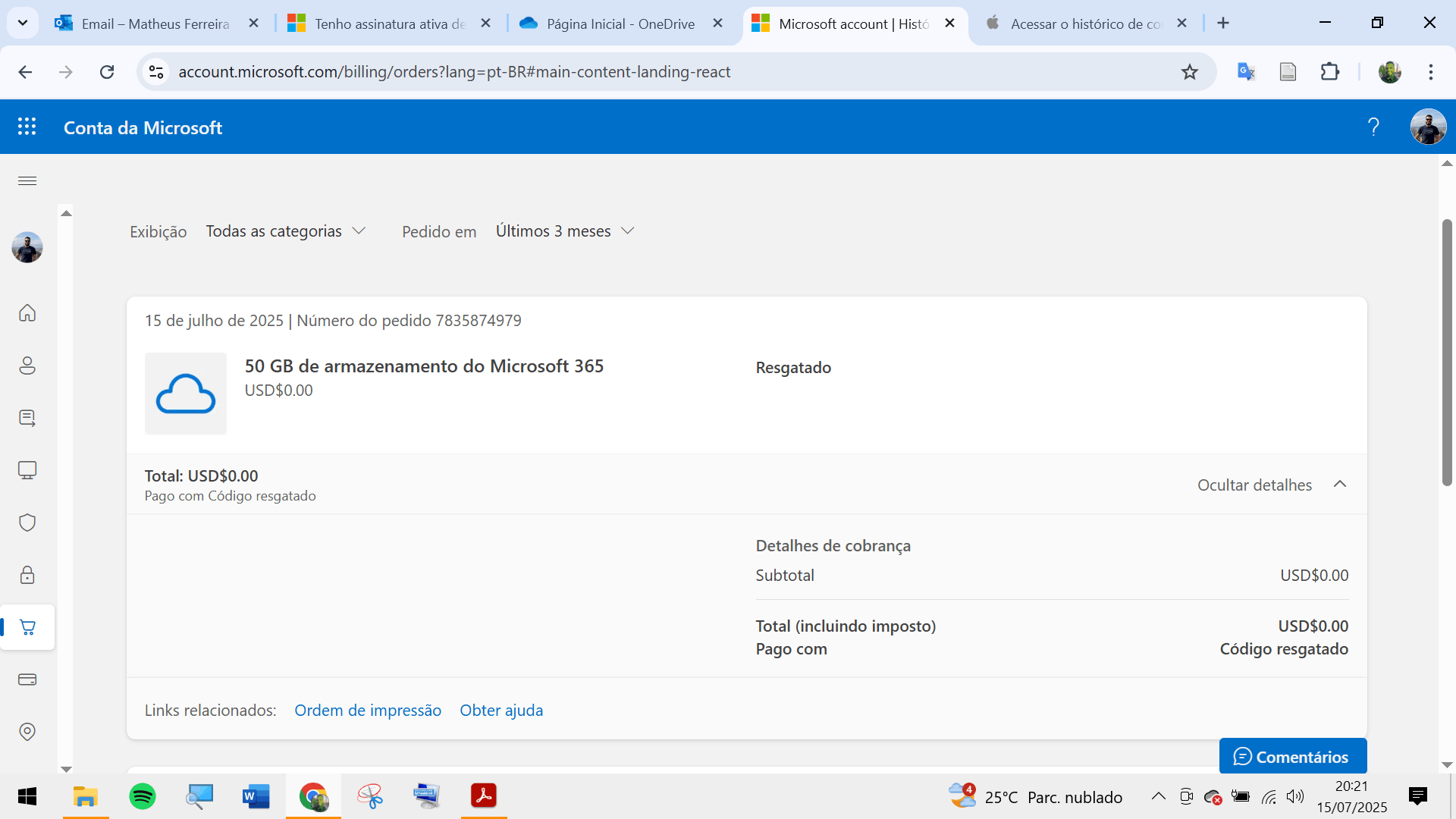Open Subscriptions icon in the sidebar

[x=27, y=418]
